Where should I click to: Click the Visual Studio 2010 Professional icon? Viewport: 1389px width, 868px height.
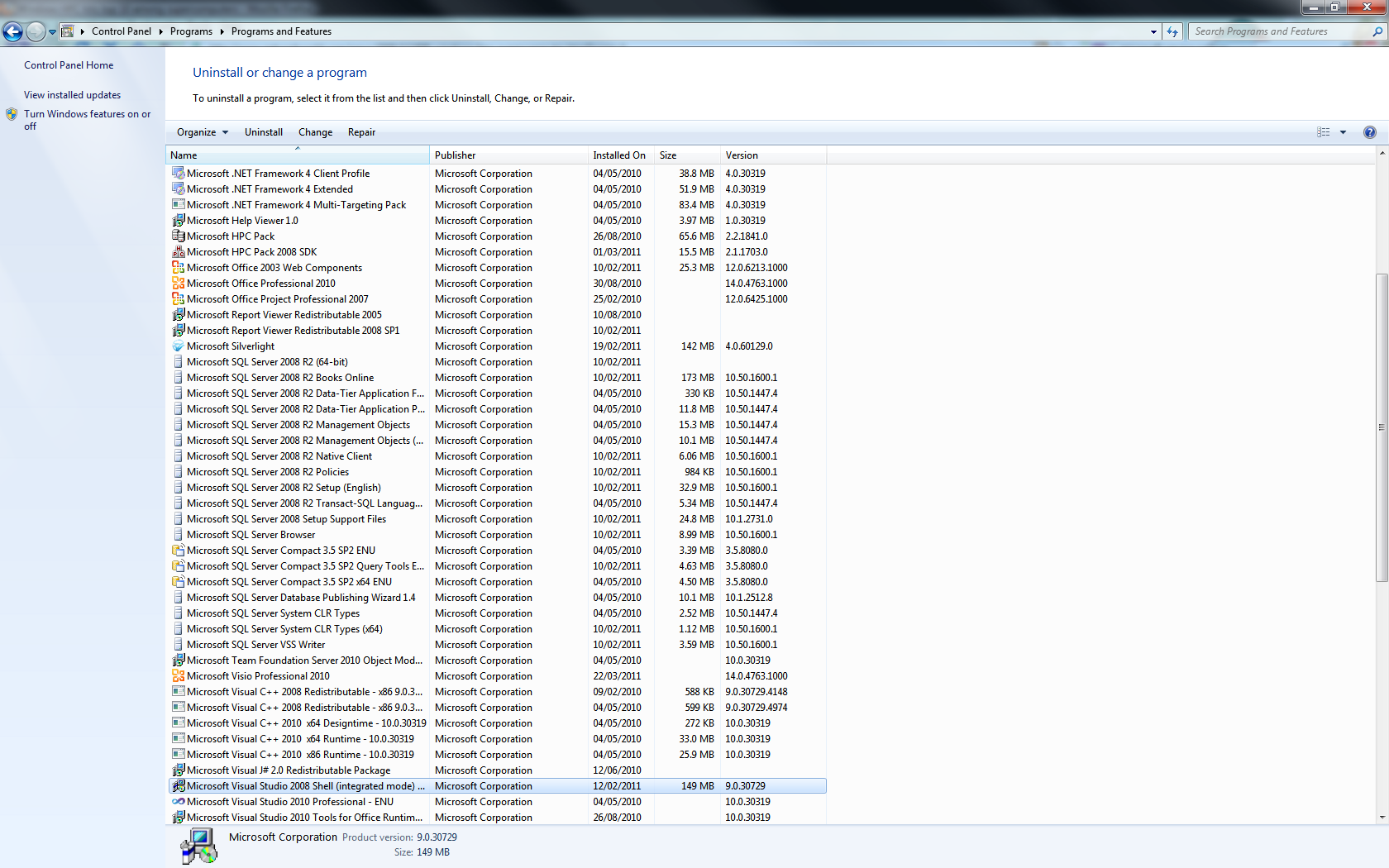click(x=178, y=802)
